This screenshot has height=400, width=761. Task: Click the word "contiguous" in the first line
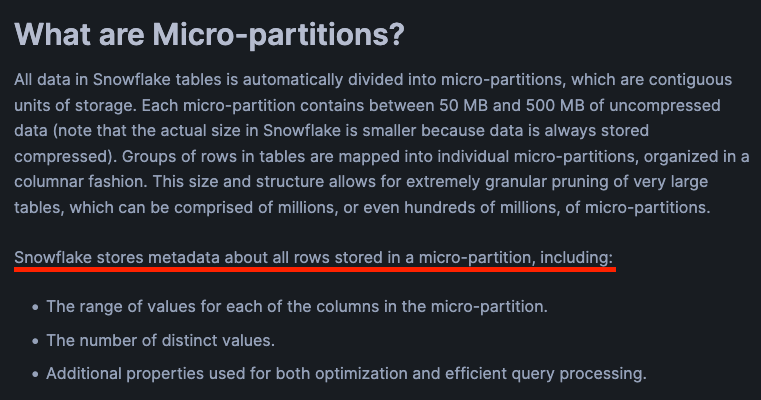click(690, 80)
